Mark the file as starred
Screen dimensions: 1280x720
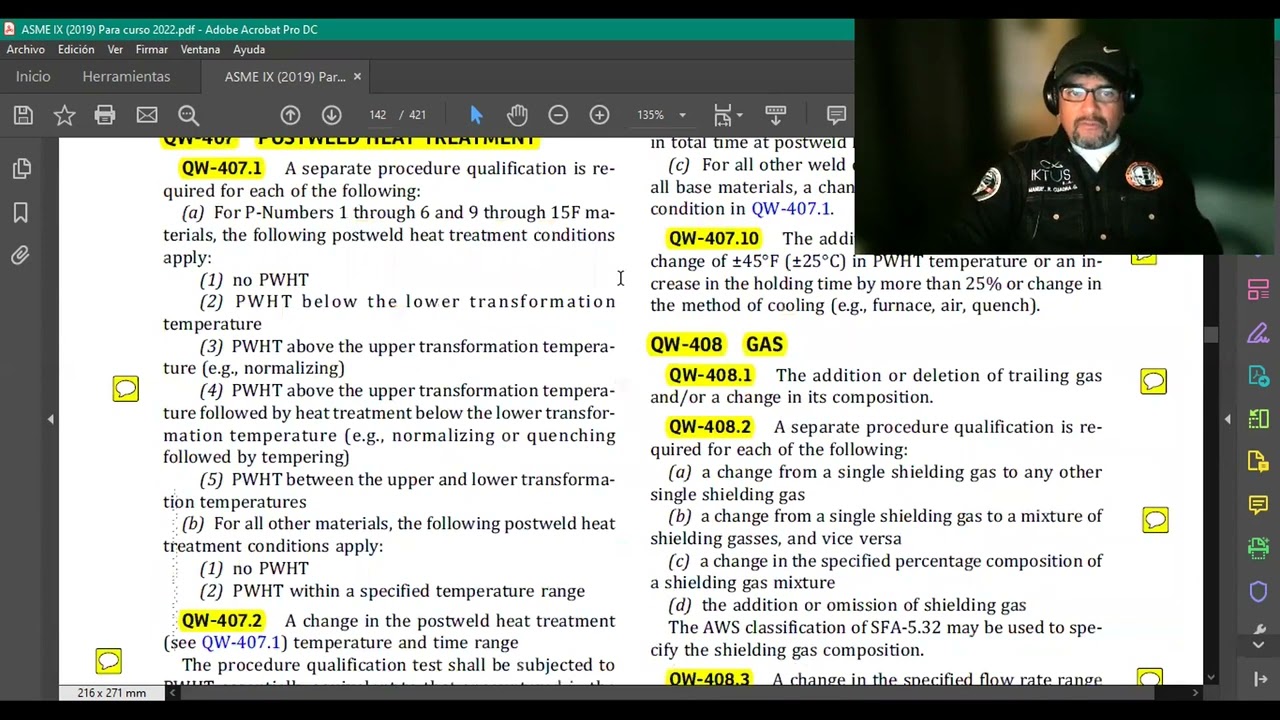tap(64, 115)
